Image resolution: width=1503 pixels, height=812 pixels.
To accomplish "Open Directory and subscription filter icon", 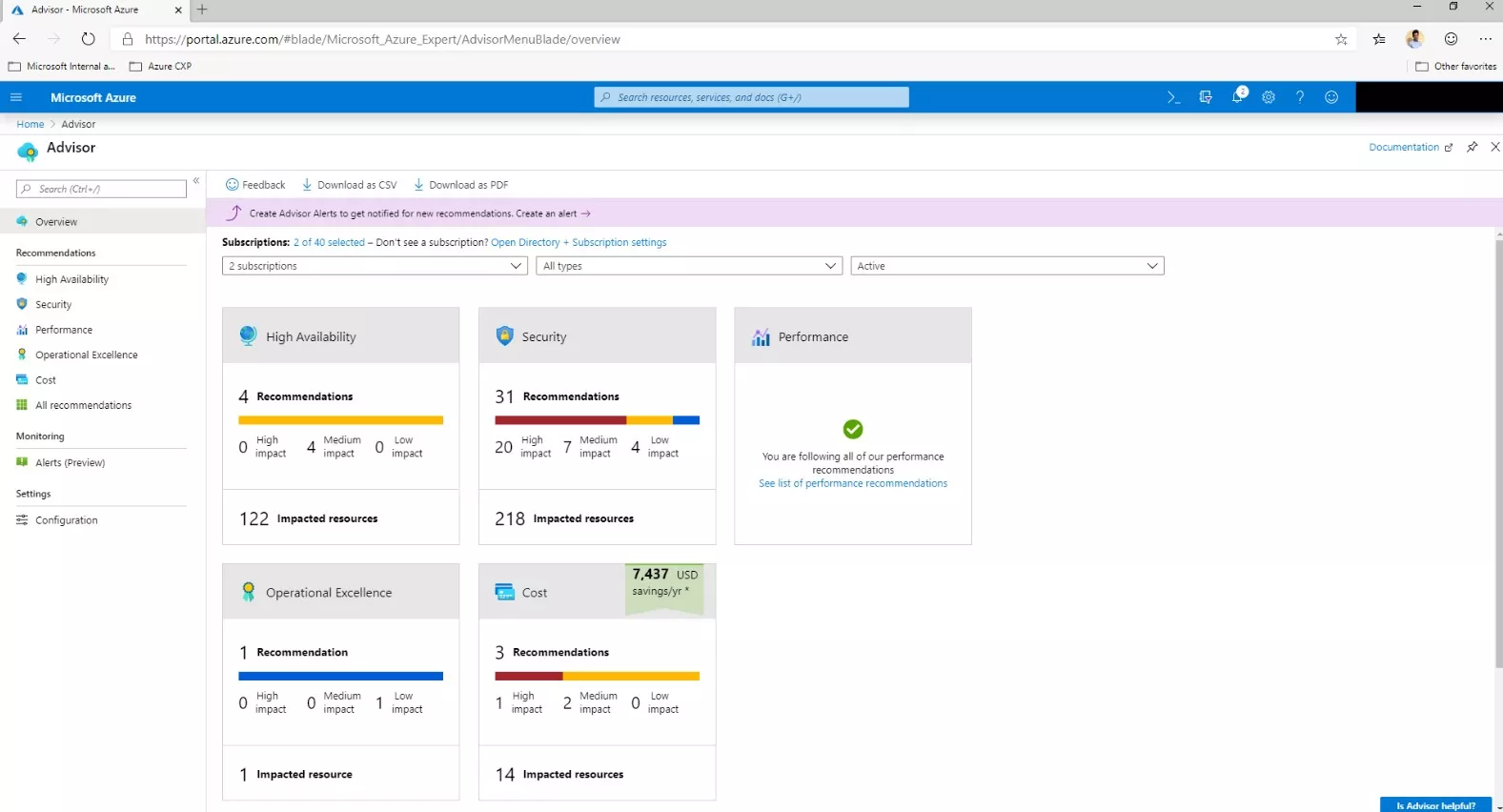I will click(1206, 97).
